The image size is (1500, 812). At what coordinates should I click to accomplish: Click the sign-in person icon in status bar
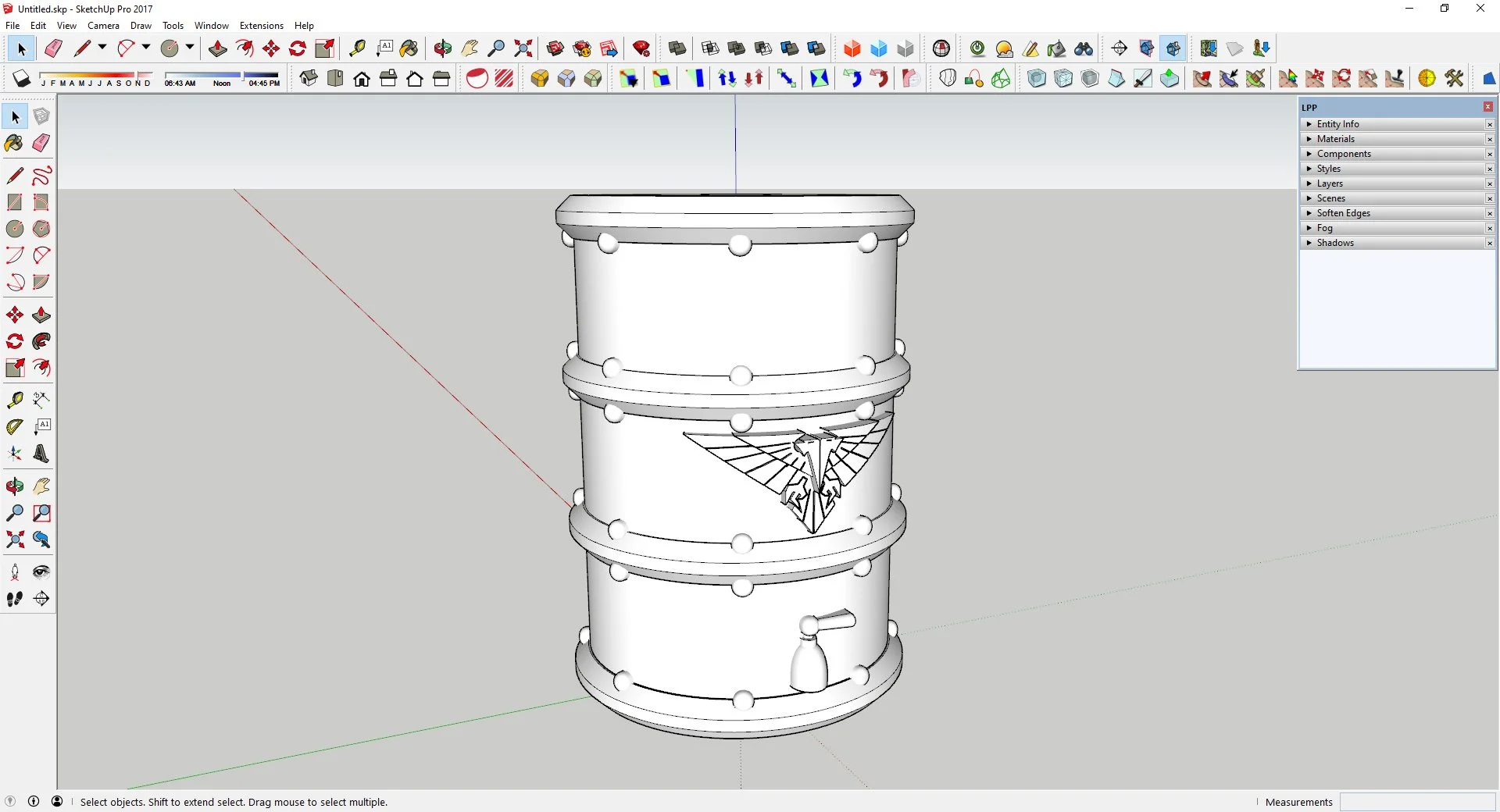pos(57,801)
